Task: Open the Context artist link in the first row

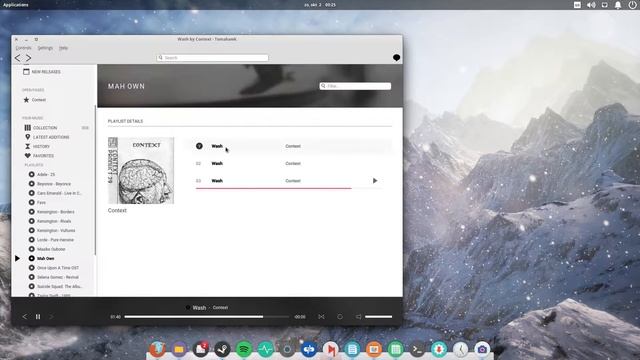Action: point(293,146)
